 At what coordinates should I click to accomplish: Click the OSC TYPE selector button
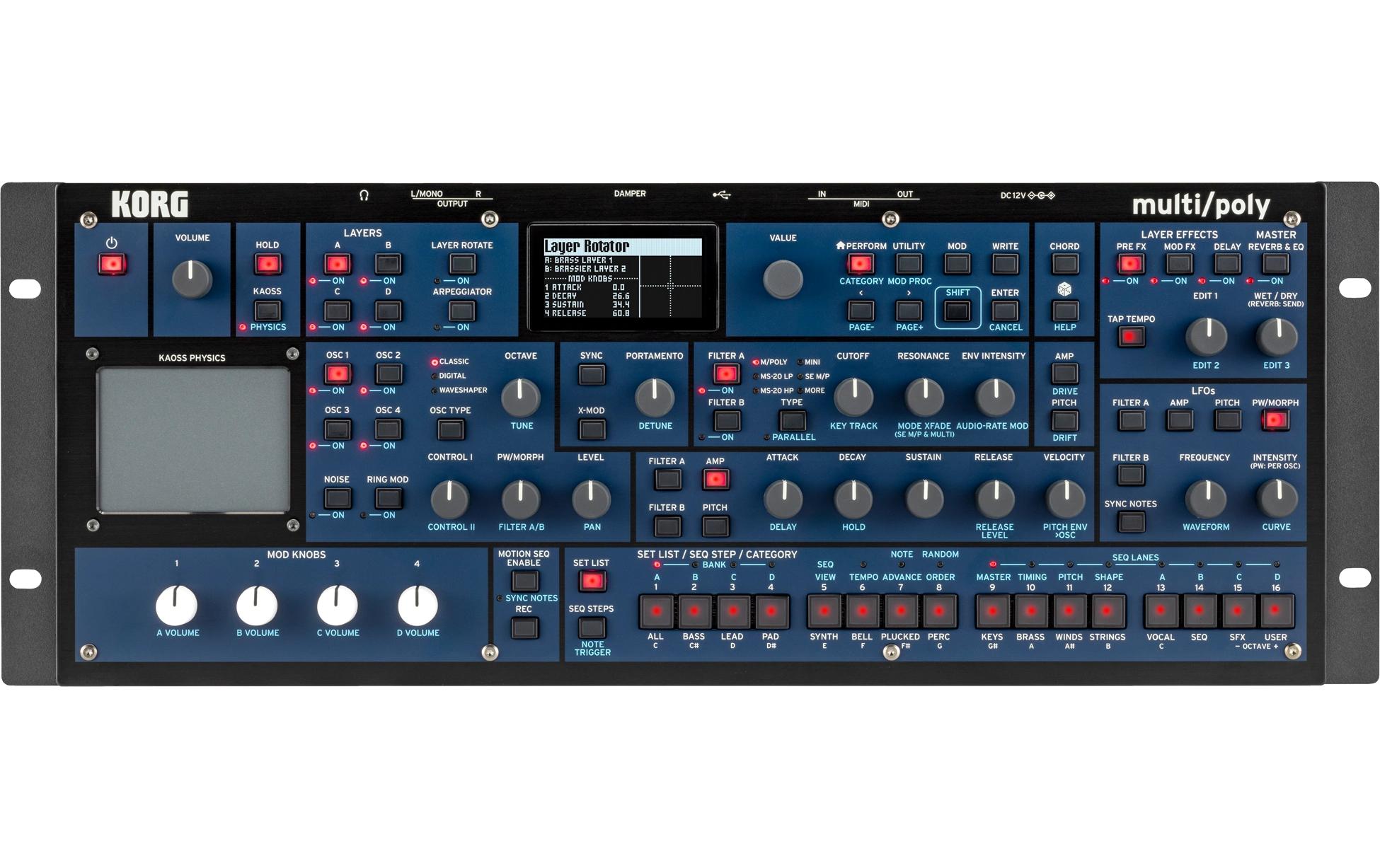tap(450, 429)
